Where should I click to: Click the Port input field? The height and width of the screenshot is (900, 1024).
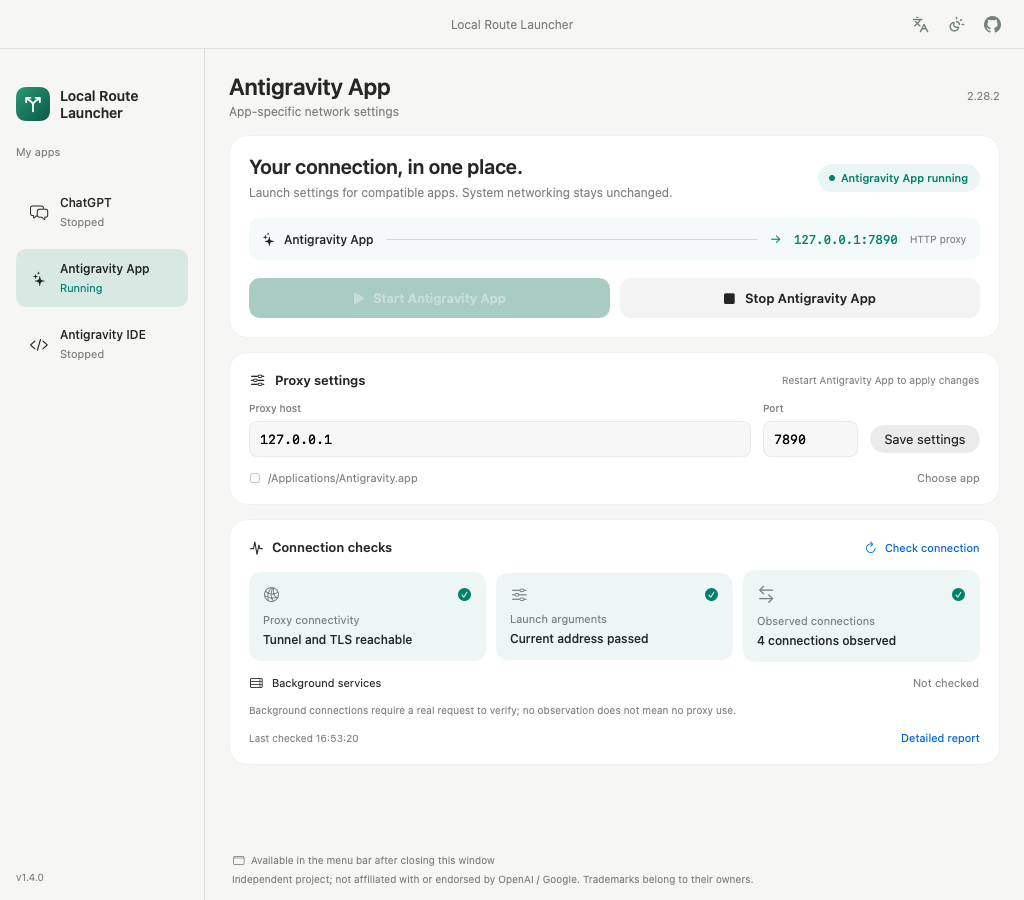pos(810,439)
